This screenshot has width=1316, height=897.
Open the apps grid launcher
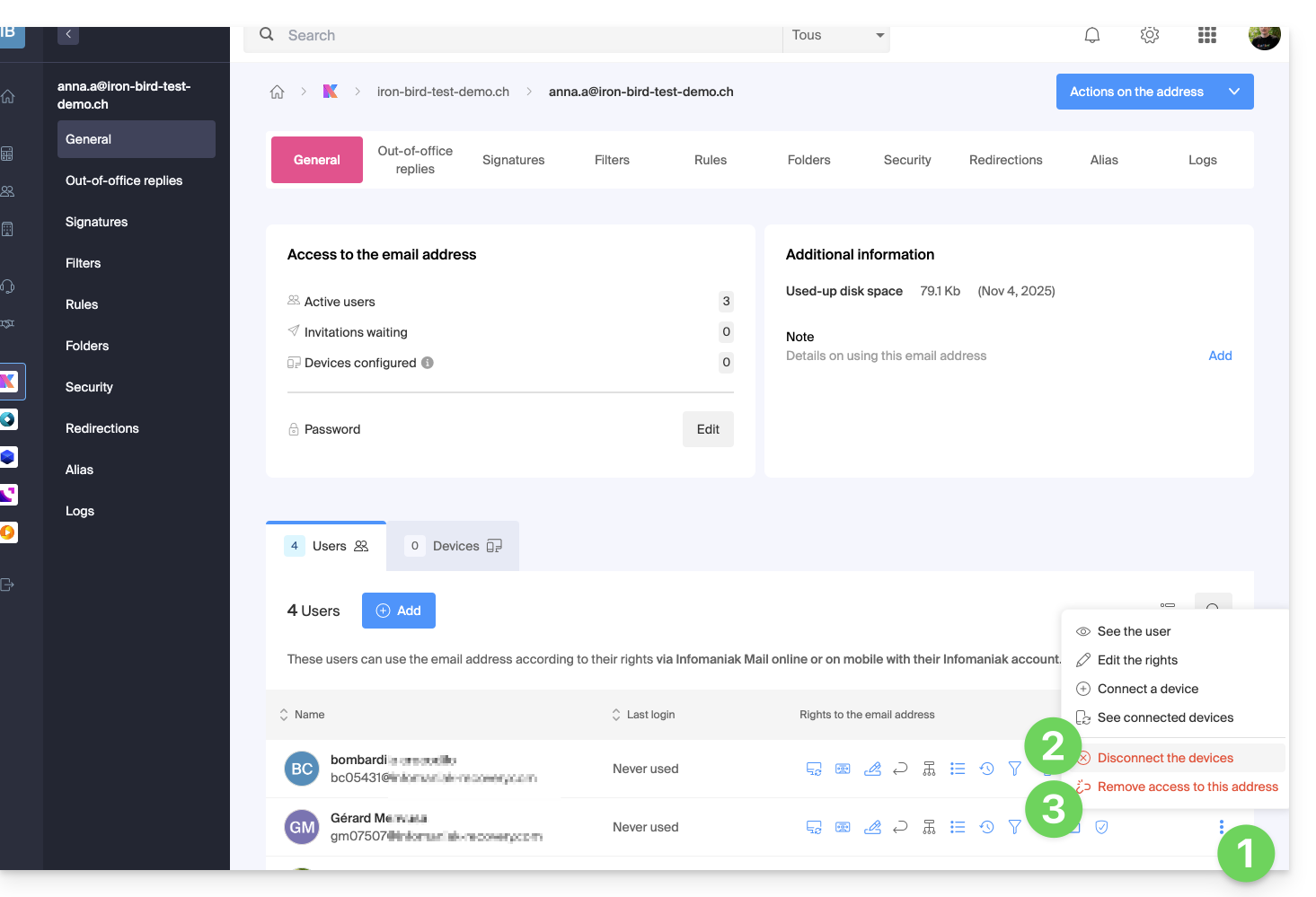pyautogui.click(x=1206, y=35)
